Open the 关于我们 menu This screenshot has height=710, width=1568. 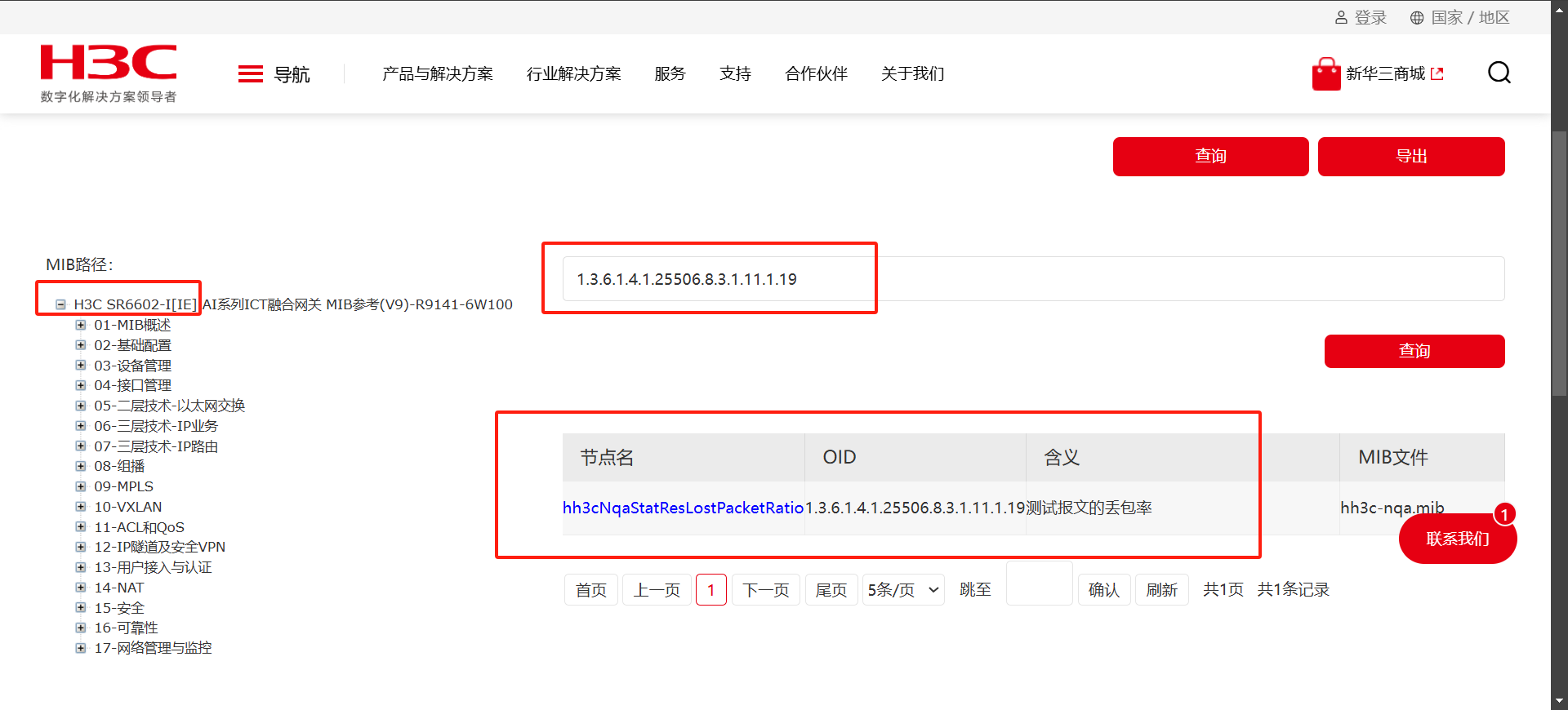(912, 74)
